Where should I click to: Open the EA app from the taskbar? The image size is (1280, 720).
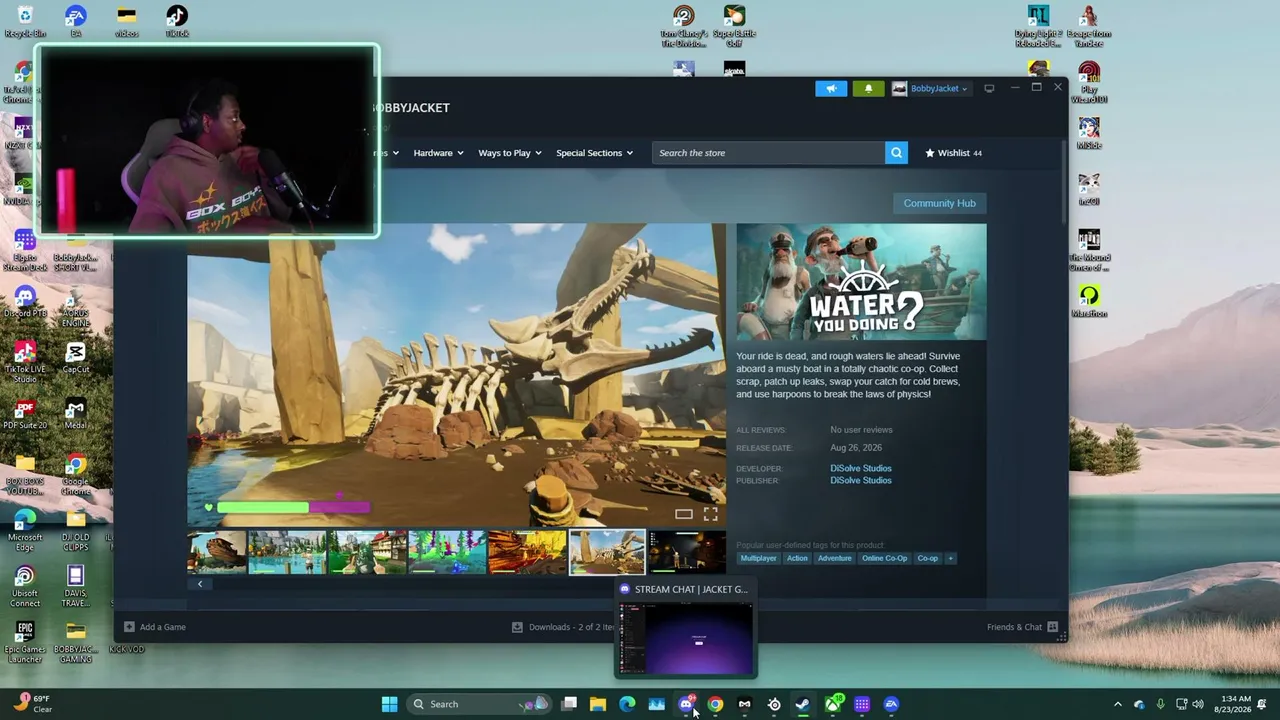(891, 704)
